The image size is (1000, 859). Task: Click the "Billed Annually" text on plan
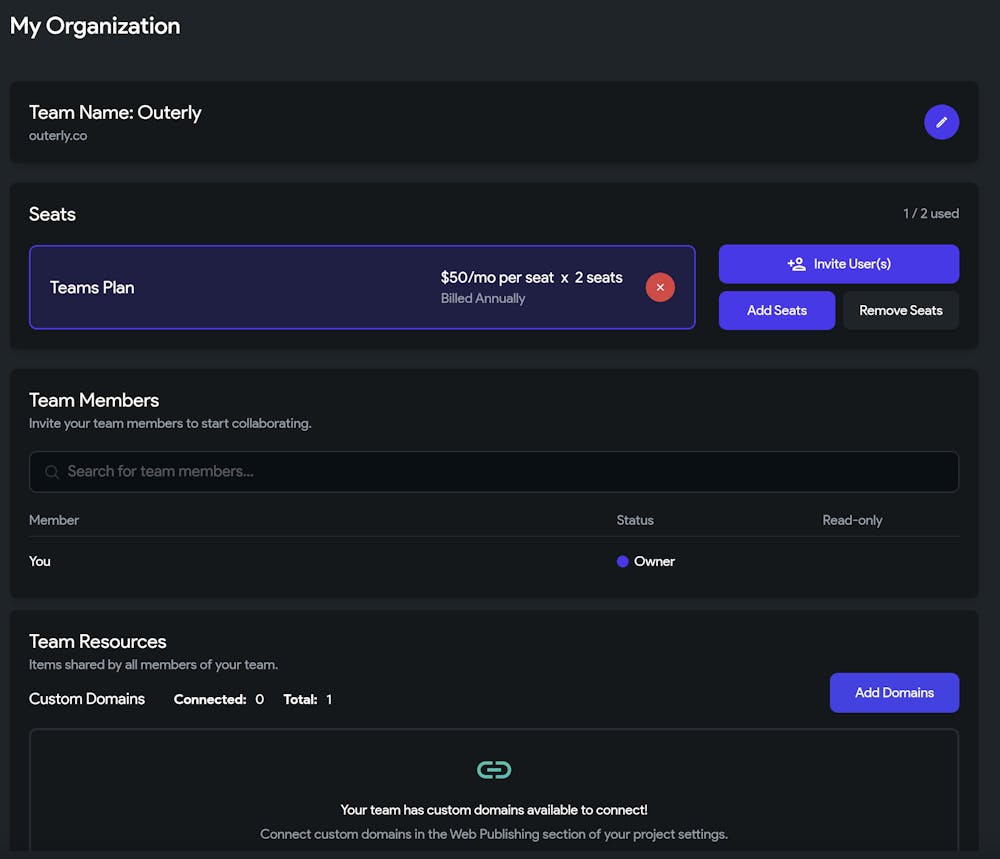[483, 298]
